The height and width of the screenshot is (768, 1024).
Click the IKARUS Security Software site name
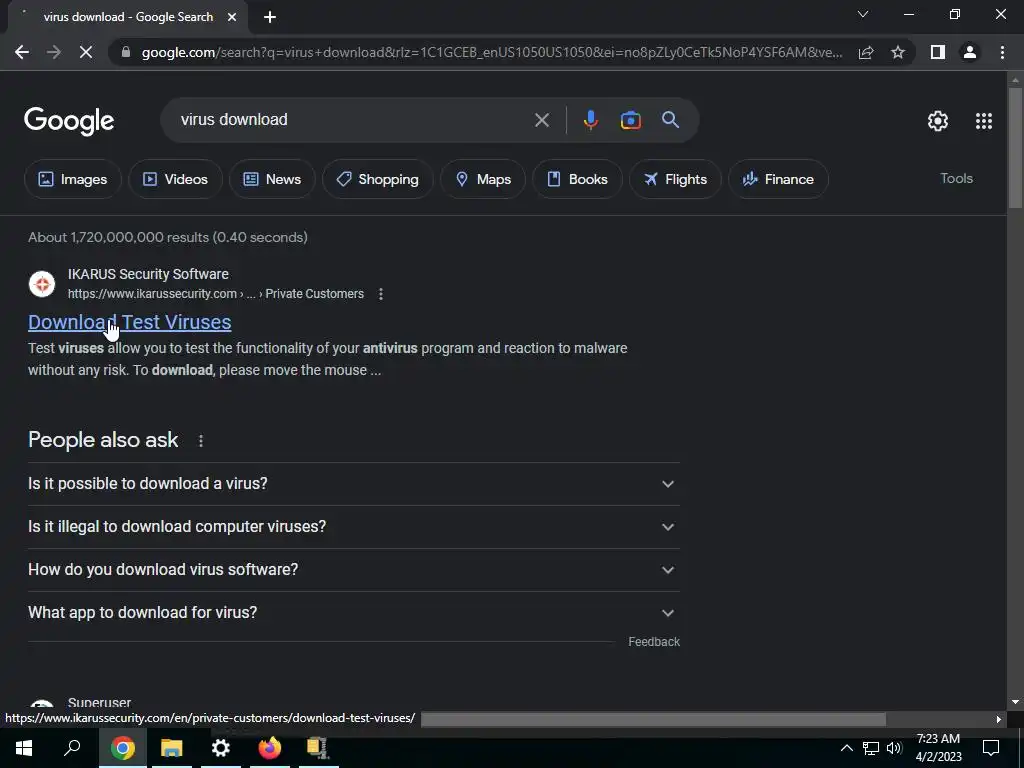click(148, 274)
